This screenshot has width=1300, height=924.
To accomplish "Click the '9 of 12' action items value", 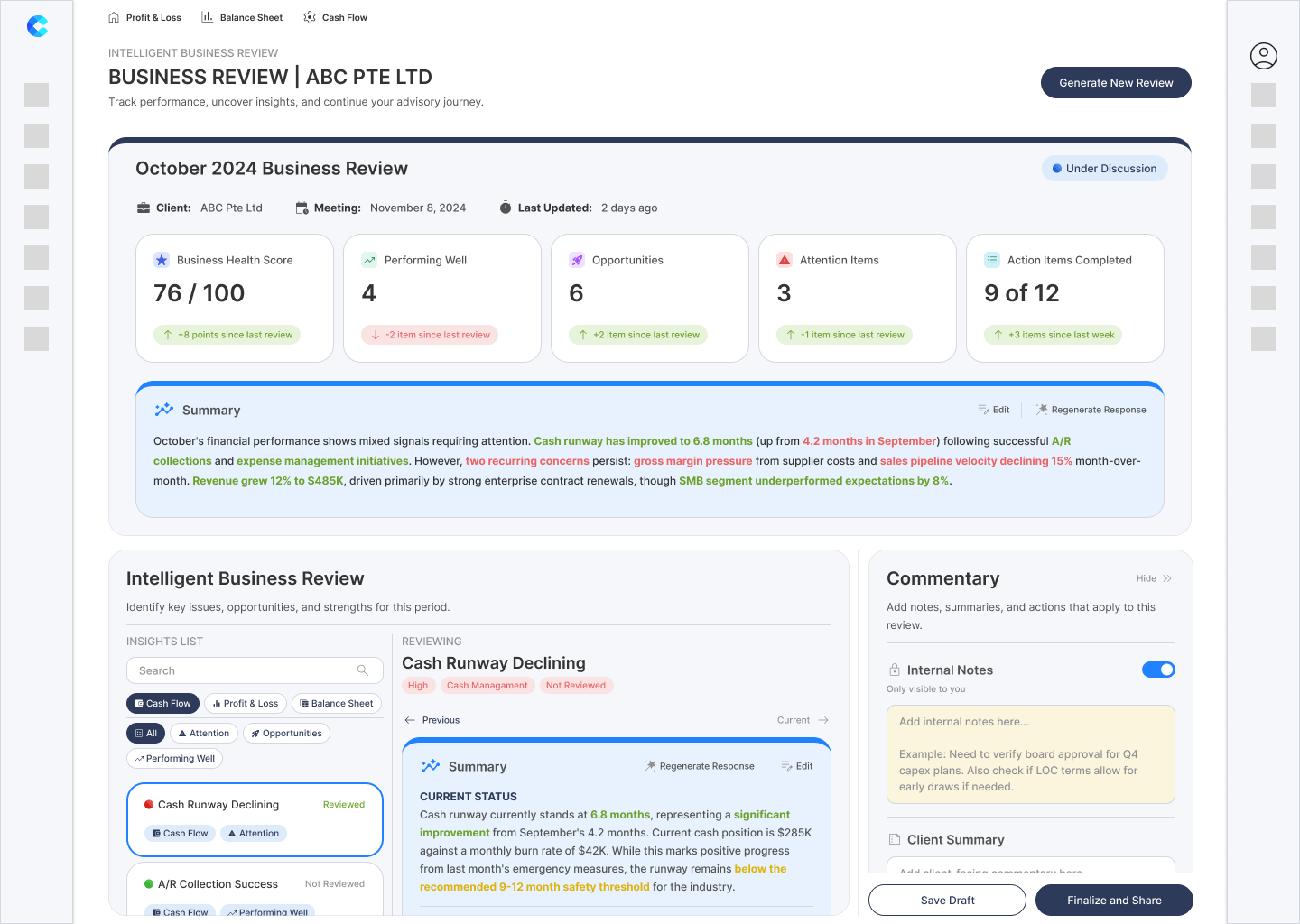I will coord(1022,293).
